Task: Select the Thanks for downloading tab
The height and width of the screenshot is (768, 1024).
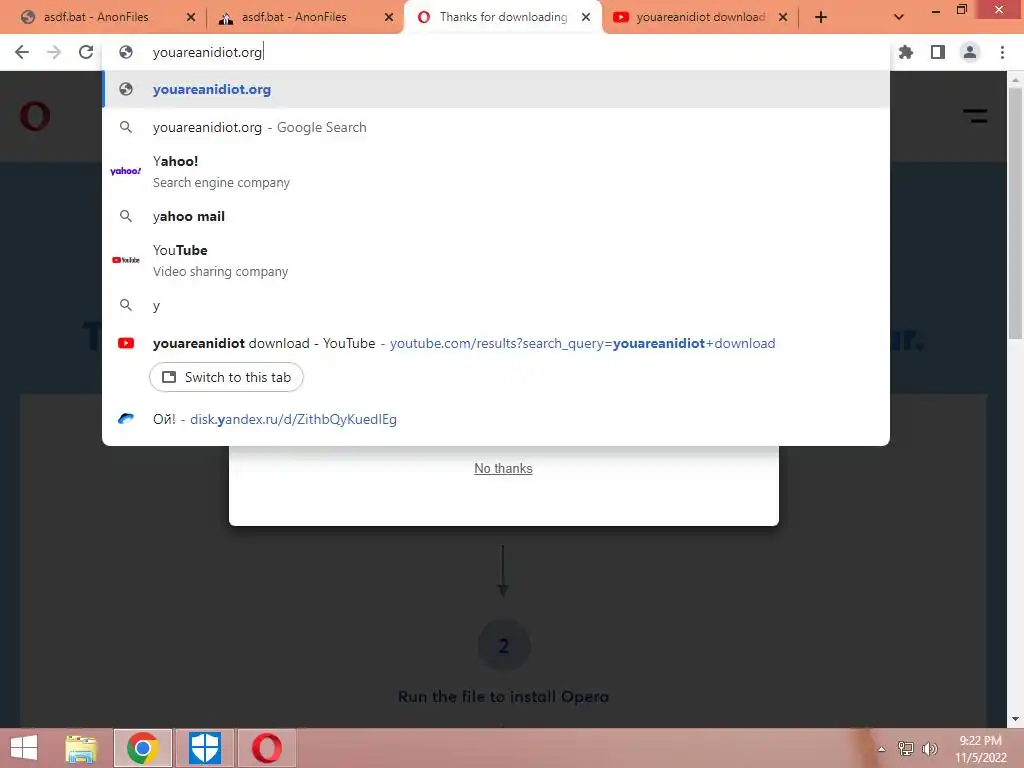Action: tap(503, 17)
